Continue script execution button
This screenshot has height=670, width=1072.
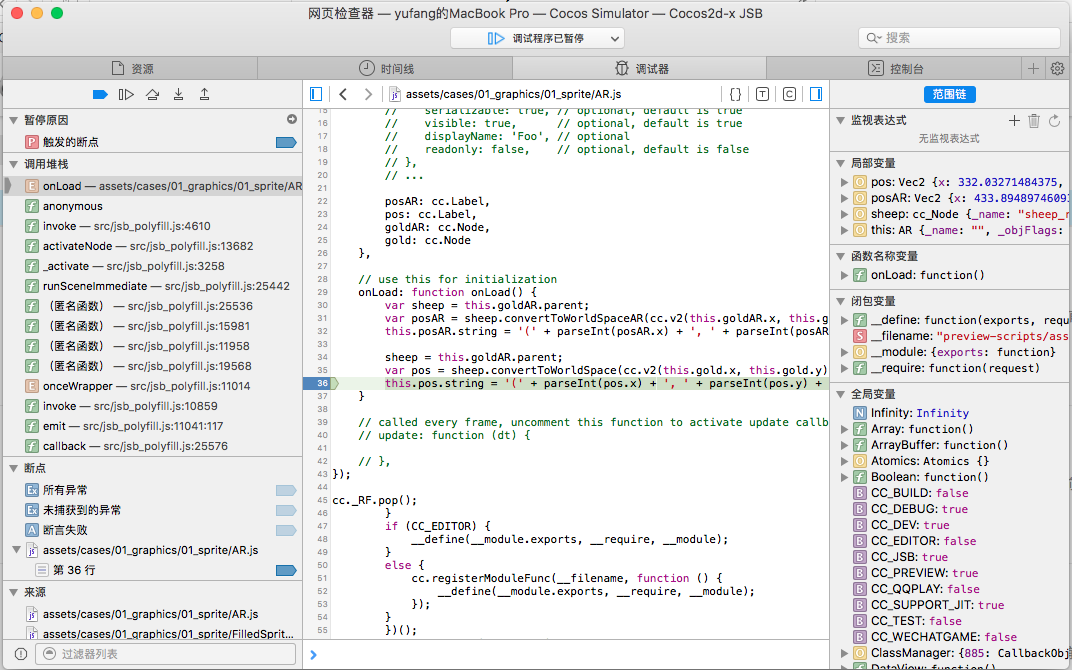click(126, 94)
